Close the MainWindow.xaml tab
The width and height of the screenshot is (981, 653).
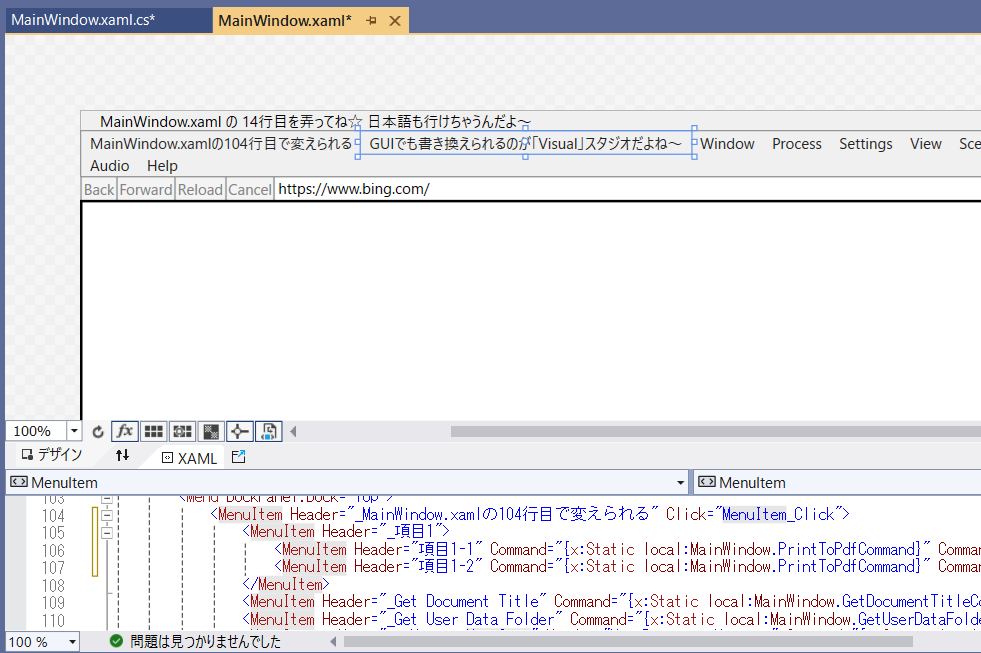(x=395, y=21)
